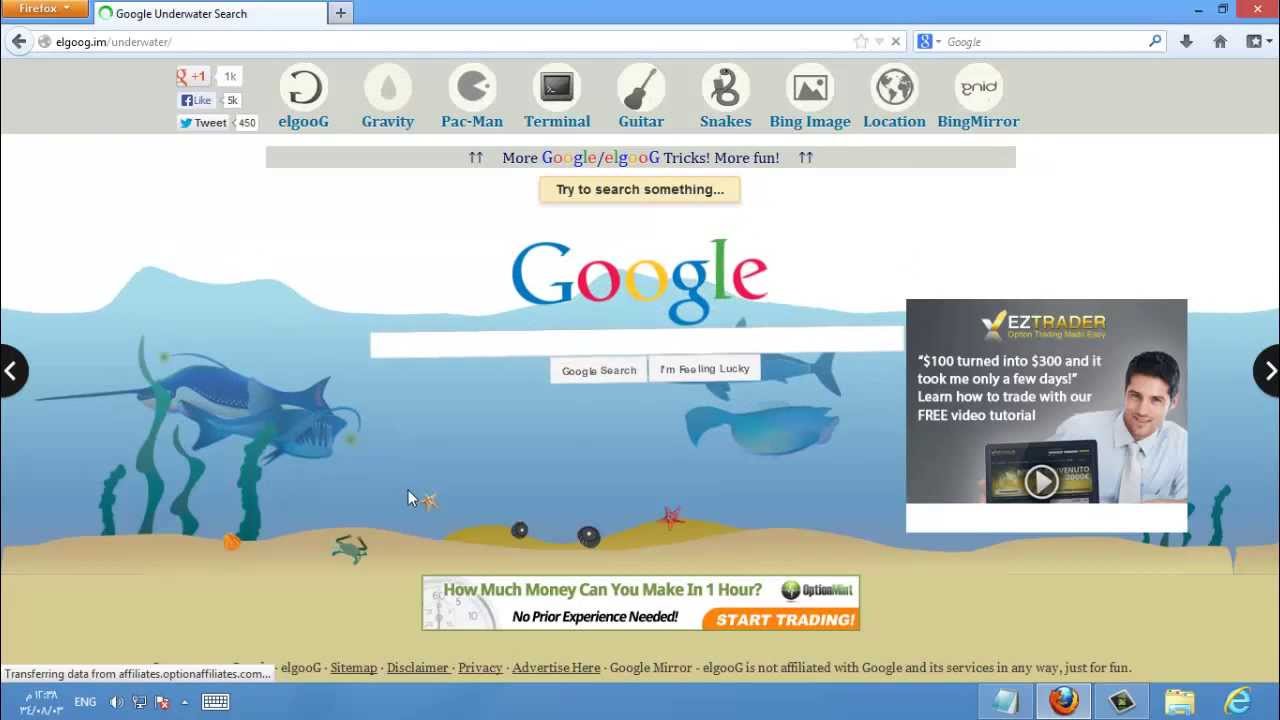Click the I'm Feeling Lucky button

[x=704, y=369]
